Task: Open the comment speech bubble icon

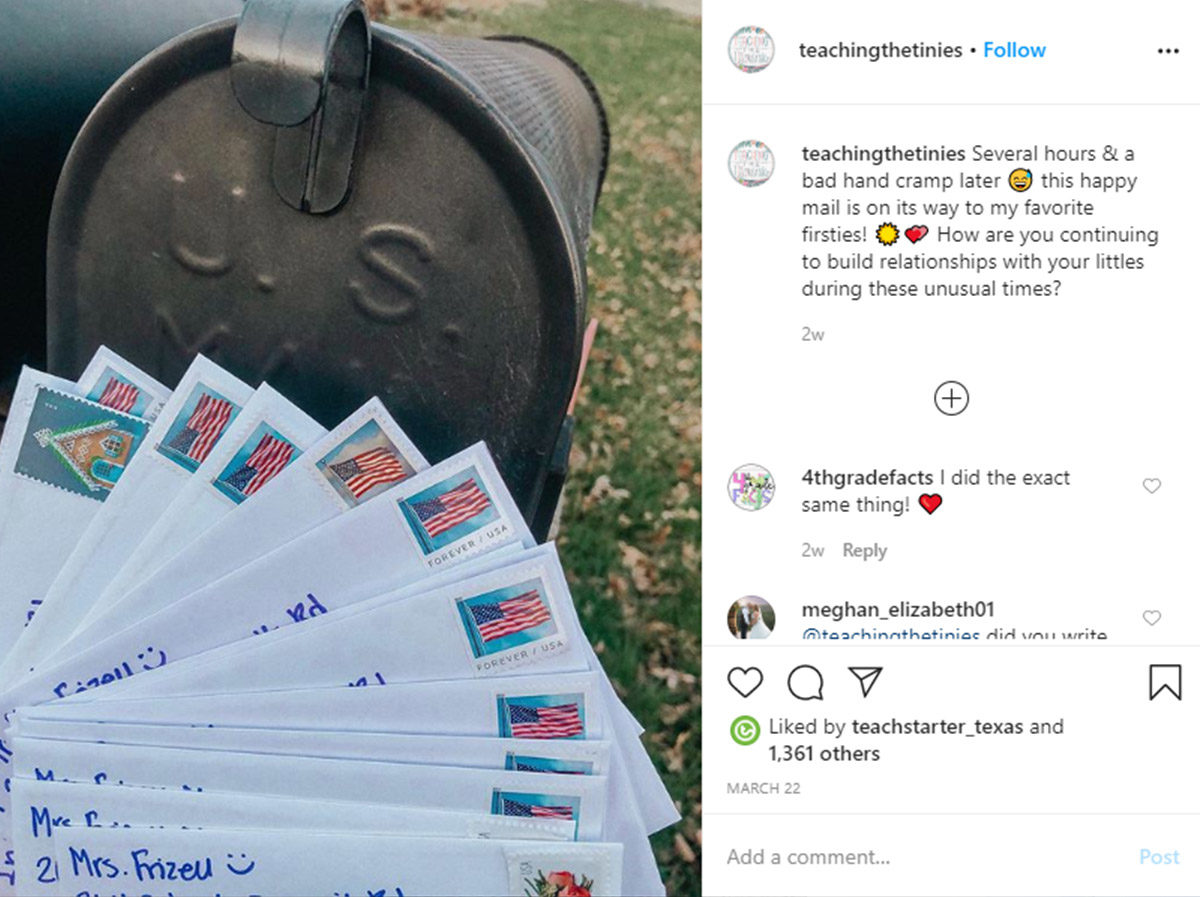Action: click(805, 682)
